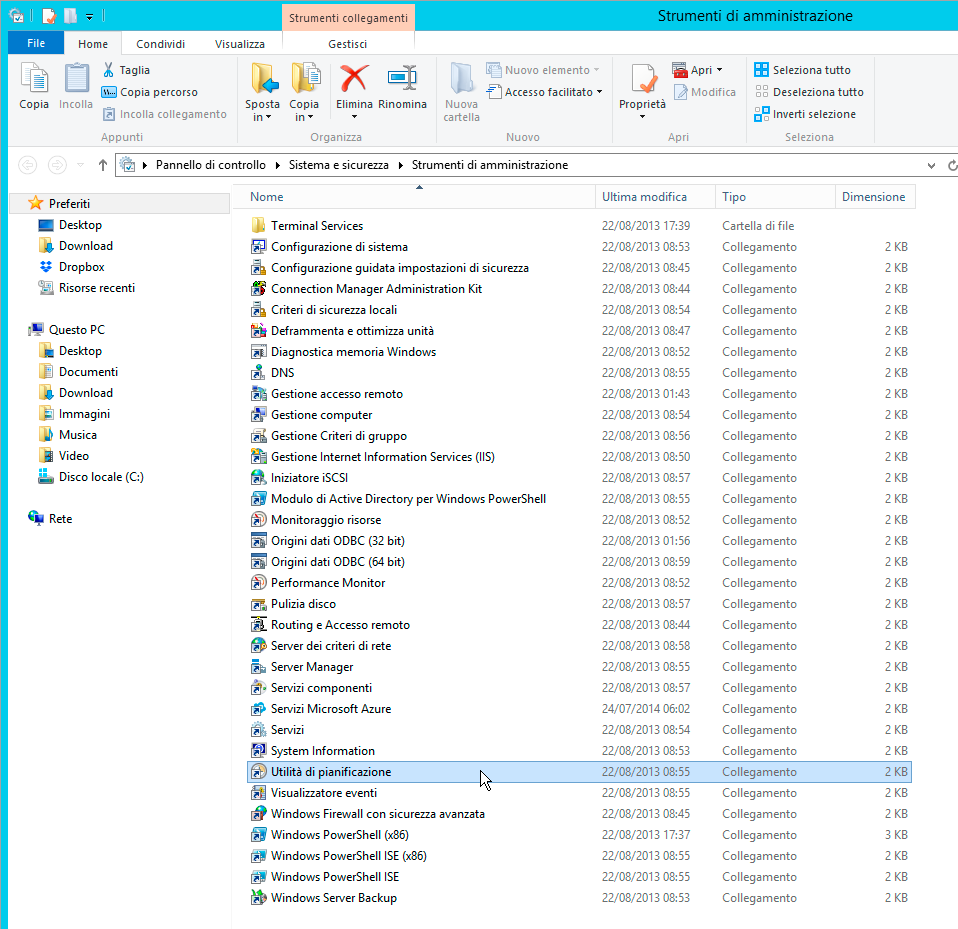Click Sistema e sicurezza breadcrumb
The image size is (958, 929).
(x=338, y=165)
